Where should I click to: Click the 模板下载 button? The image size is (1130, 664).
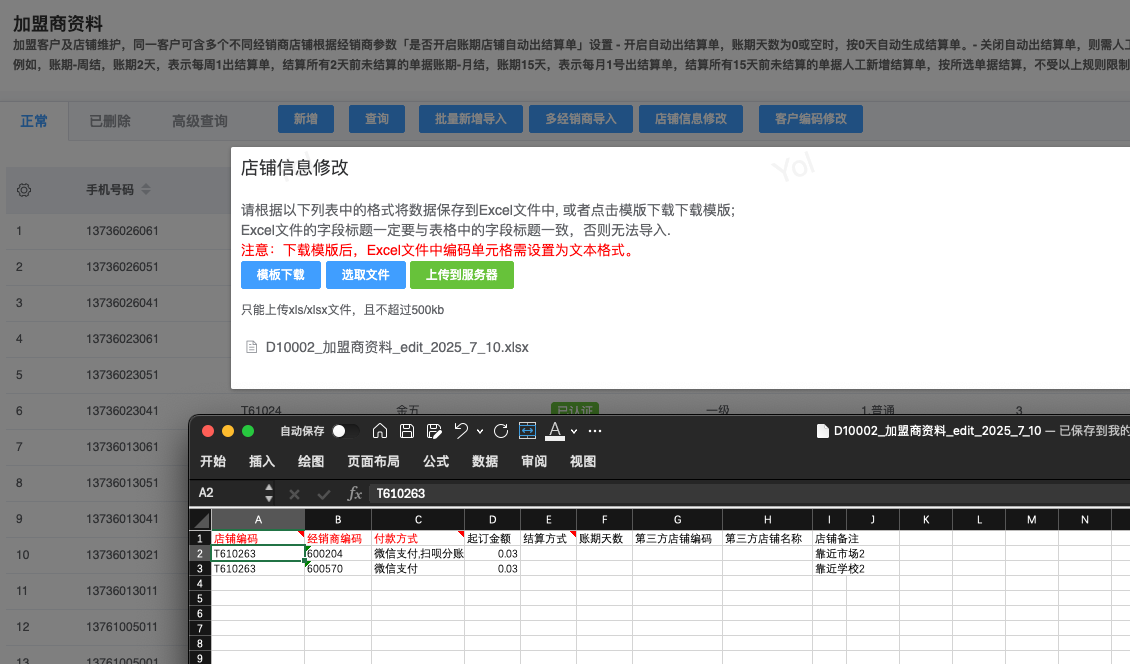click(280, 275)
